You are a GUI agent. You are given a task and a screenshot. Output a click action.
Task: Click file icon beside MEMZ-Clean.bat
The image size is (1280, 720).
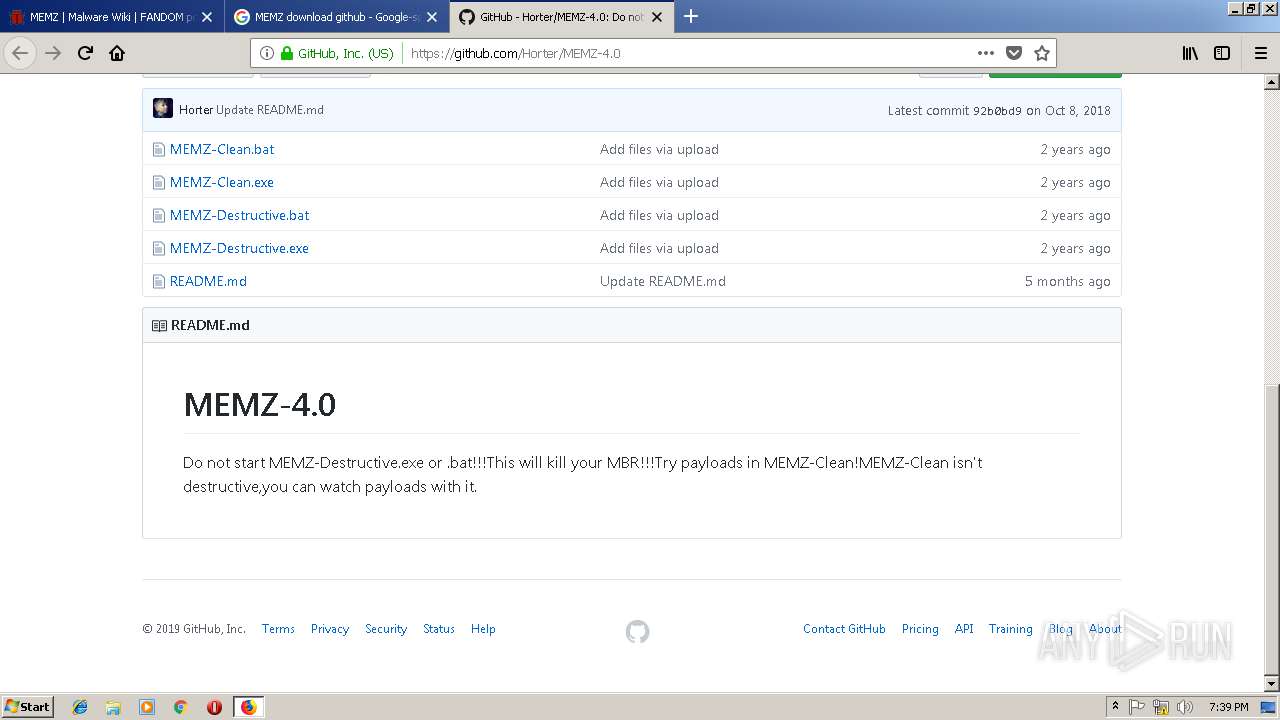pyautogui.click(x=158, y=149)
